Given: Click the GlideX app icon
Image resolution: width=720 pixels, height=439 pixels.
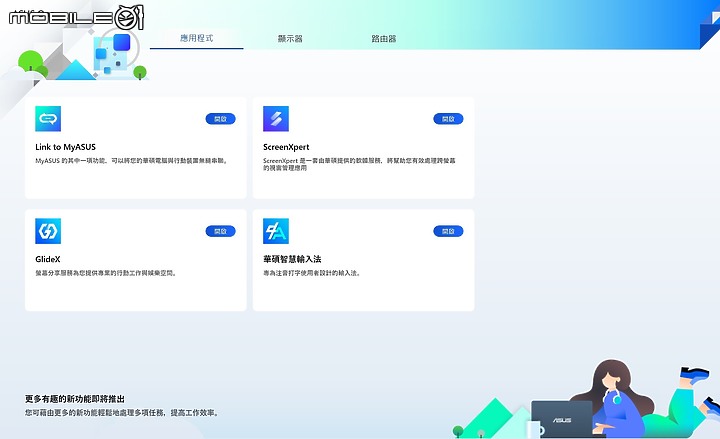Looking at the screenshot, I should pos(48,231).
